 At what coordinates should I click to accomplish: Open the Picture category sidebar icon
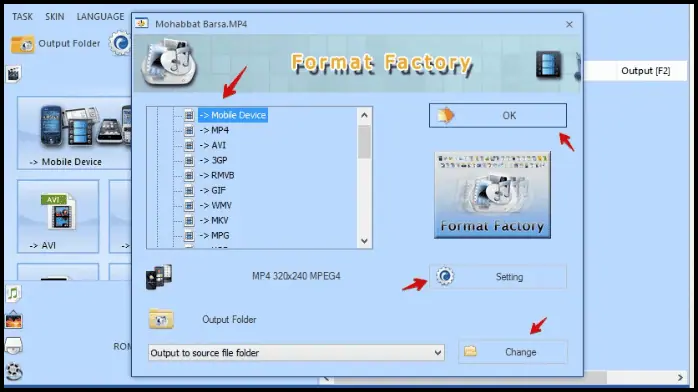point(14,320)
